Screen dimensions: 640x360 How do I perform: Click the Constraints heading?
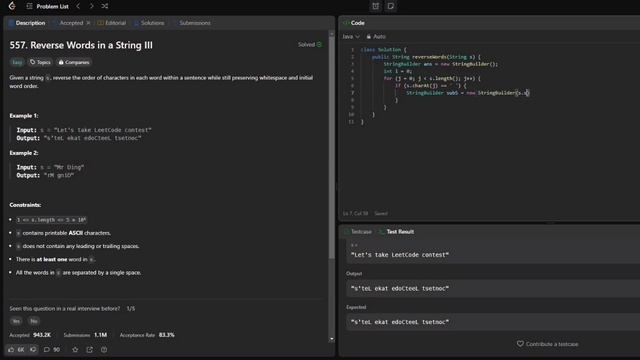point(25,205)
